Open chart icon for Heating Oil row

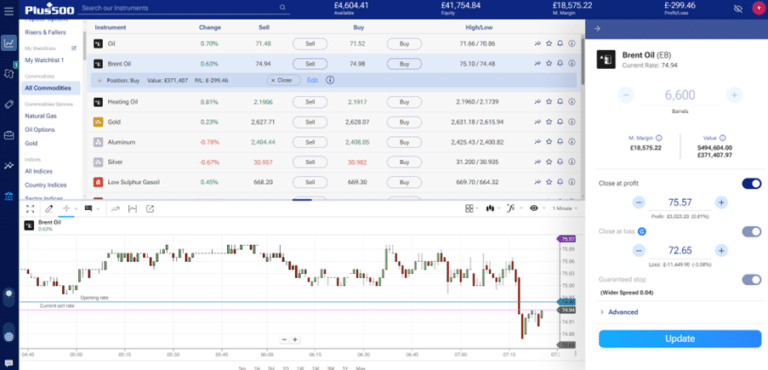[x=537, y=102]
